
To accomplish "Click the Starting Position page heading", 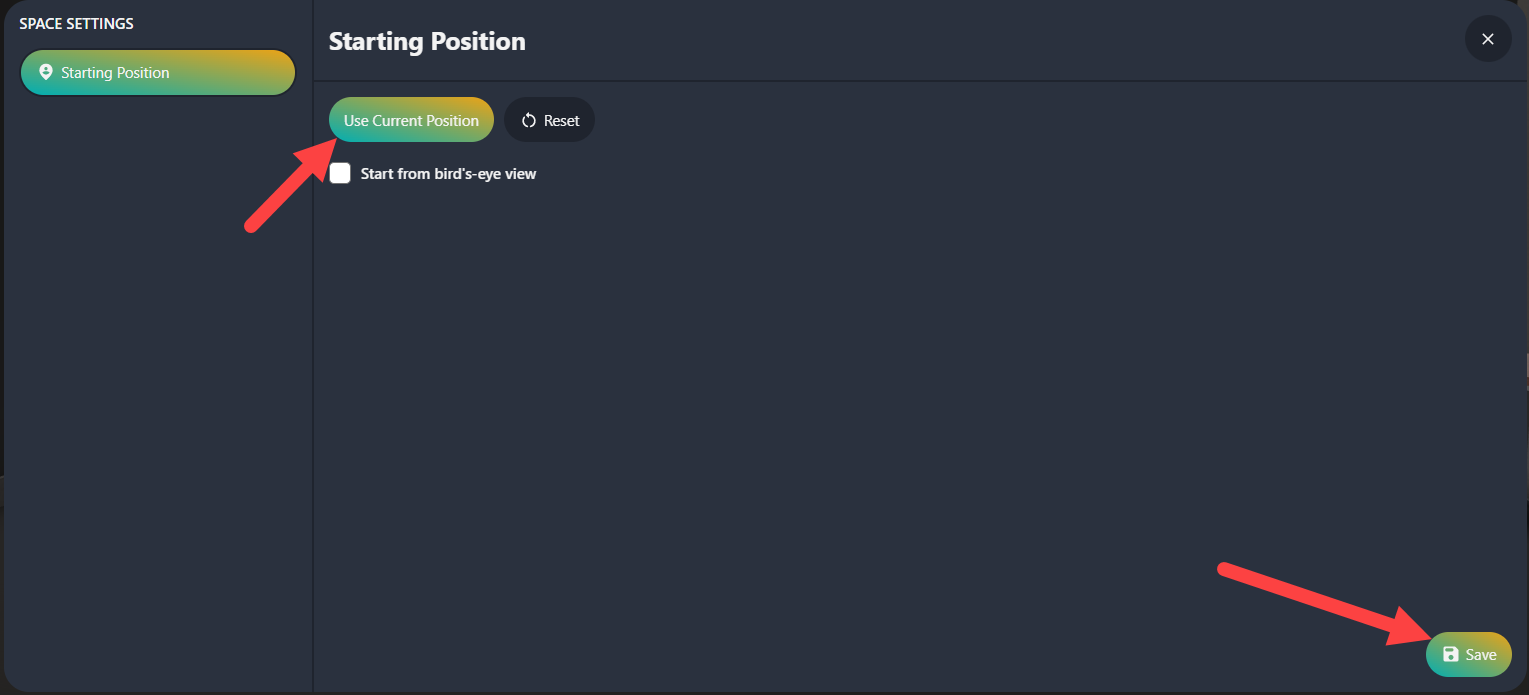I will point(427,41).
